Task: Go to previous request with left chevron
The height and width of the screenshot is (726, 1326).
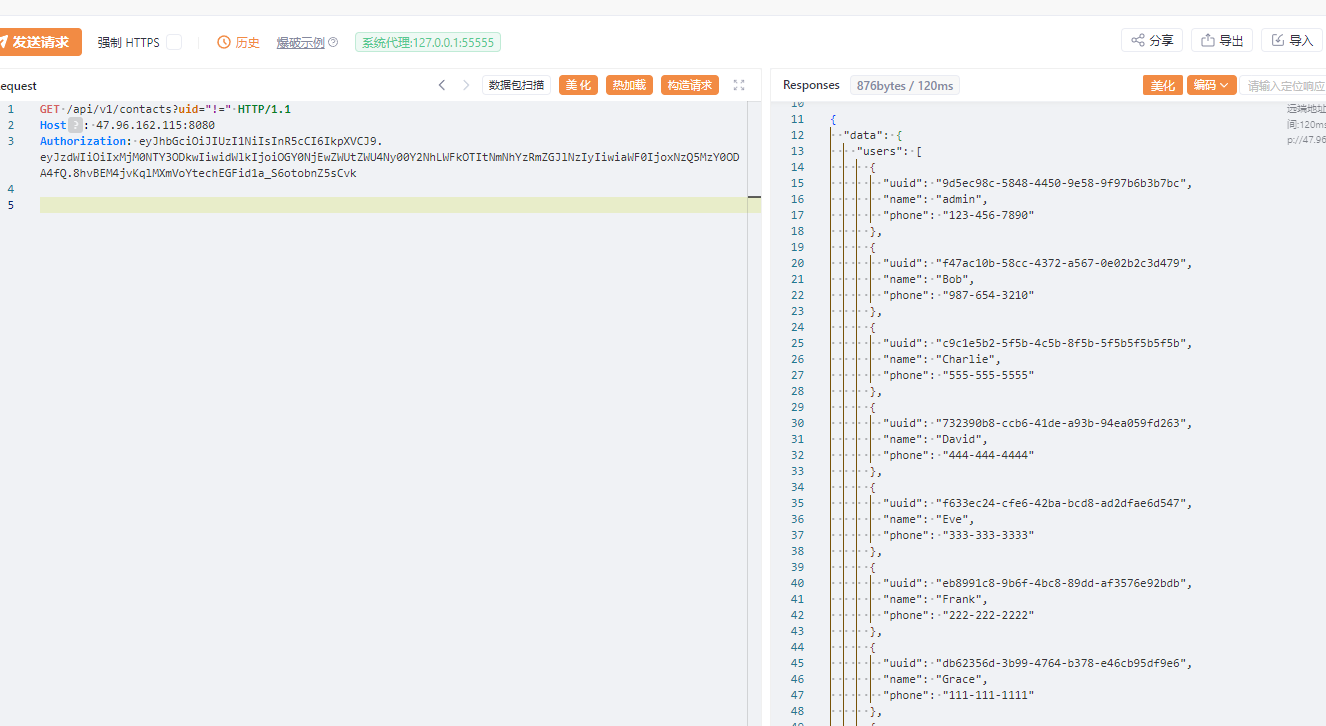Action: point(442,85)
